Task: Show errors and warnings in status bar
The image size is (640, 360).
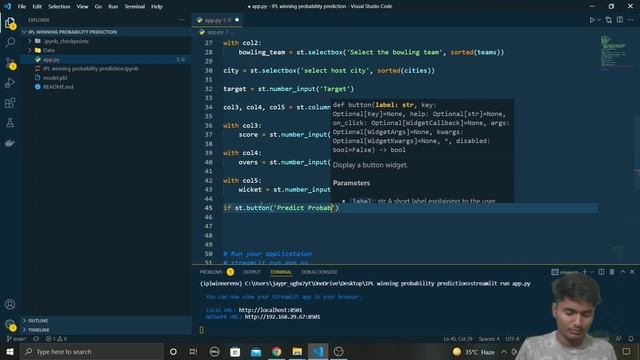Action: [x=56, y=339]
